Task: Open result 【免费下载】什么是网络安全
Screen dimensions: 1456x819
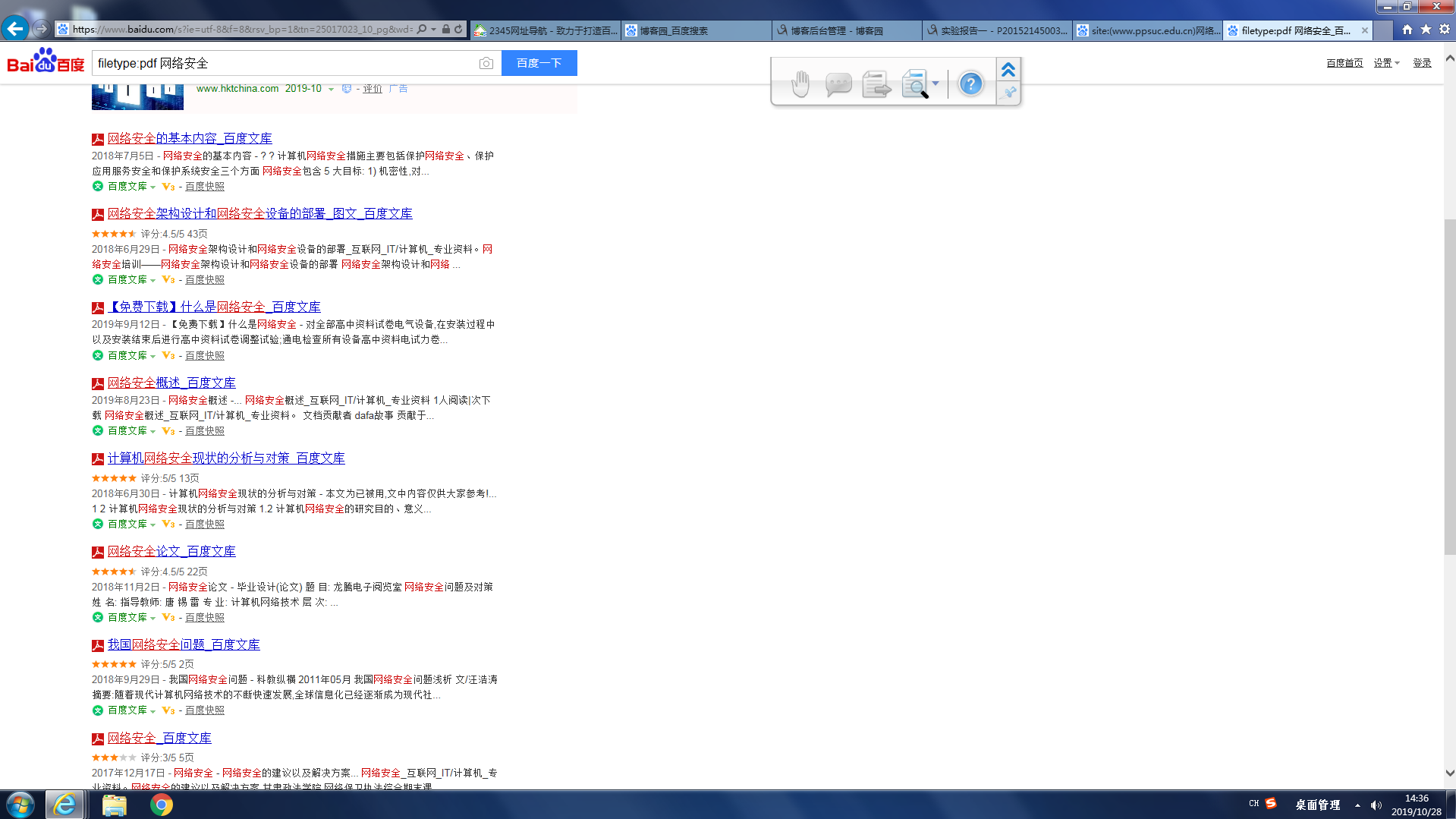Action: tap(214, 307)
